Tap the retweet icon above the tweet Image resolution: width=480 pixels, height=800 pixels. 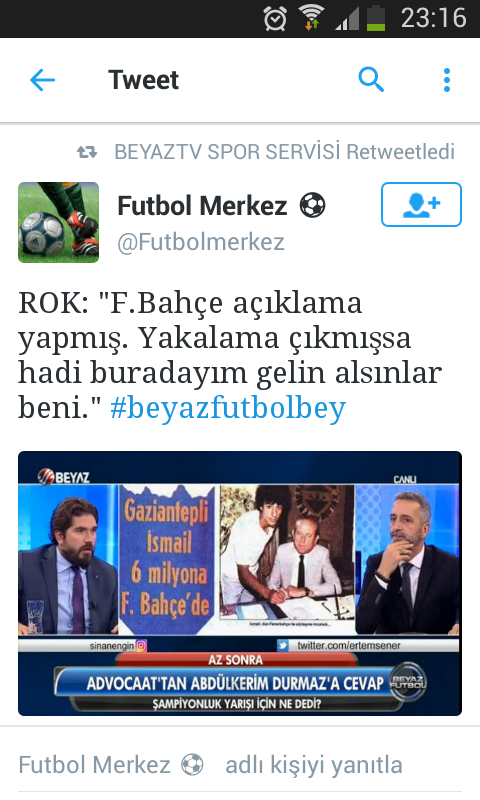tap(87, 152)
